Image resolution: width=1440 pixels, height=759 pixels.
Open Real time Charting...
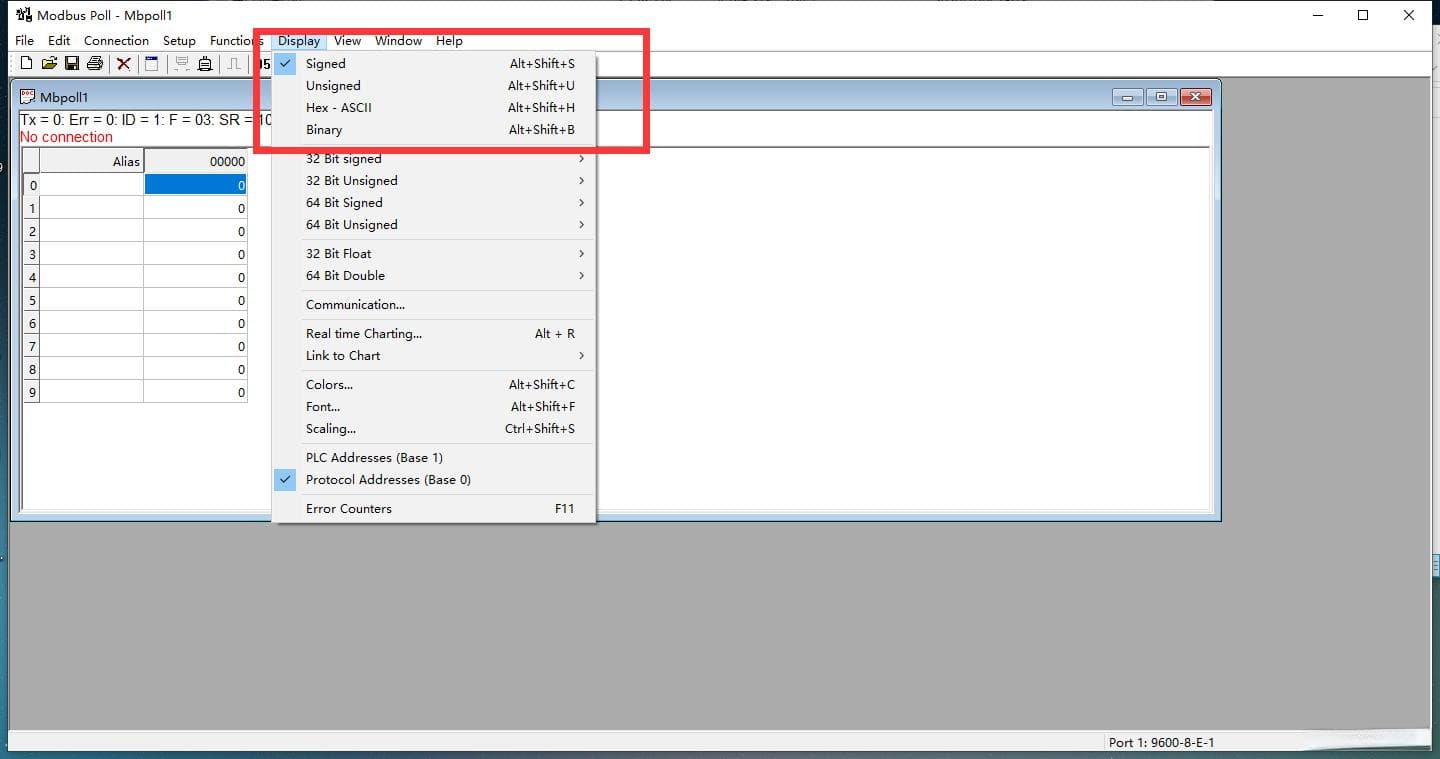click(x=434, y=334)
